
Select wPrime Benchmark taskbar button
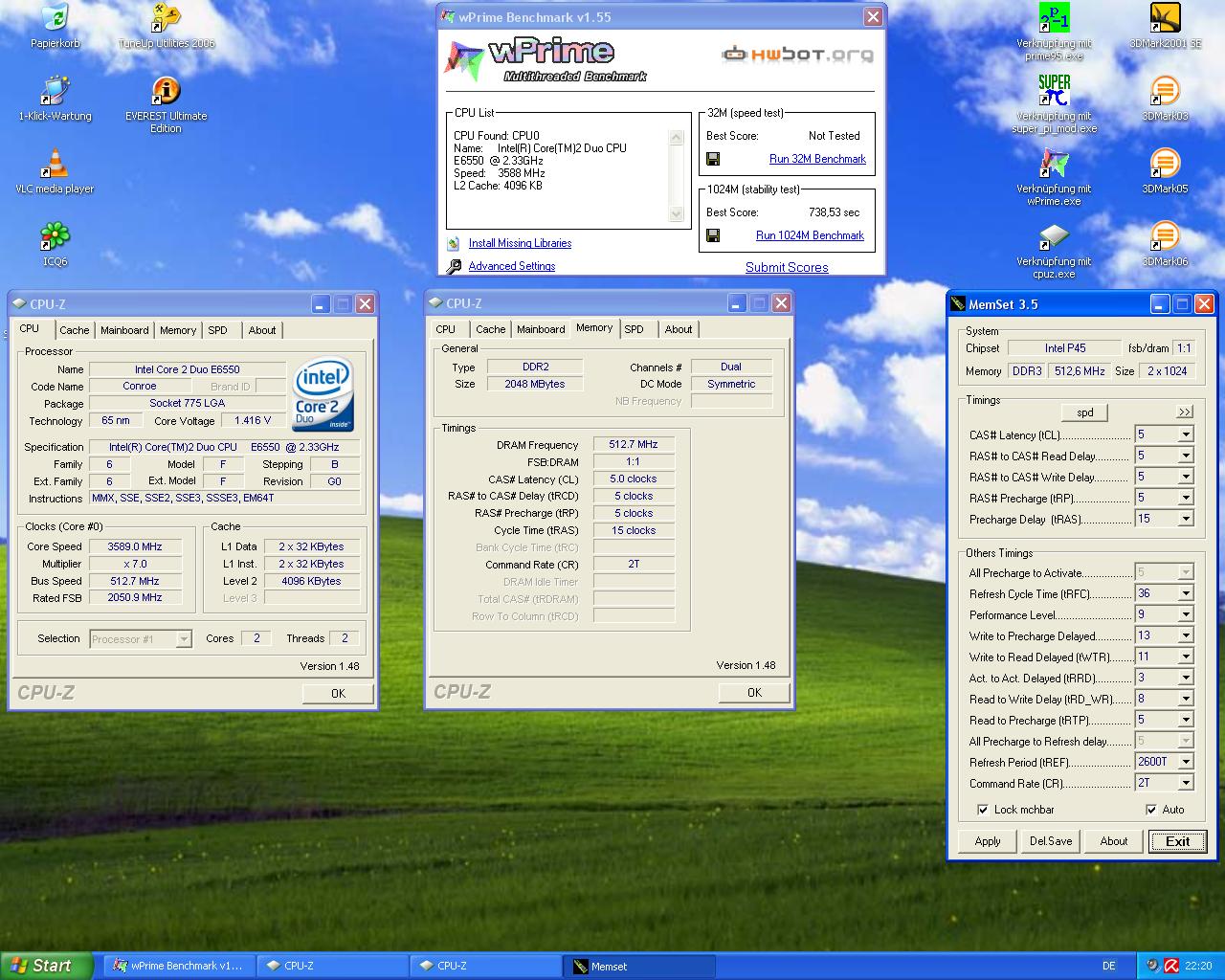(x=181, y=966)
